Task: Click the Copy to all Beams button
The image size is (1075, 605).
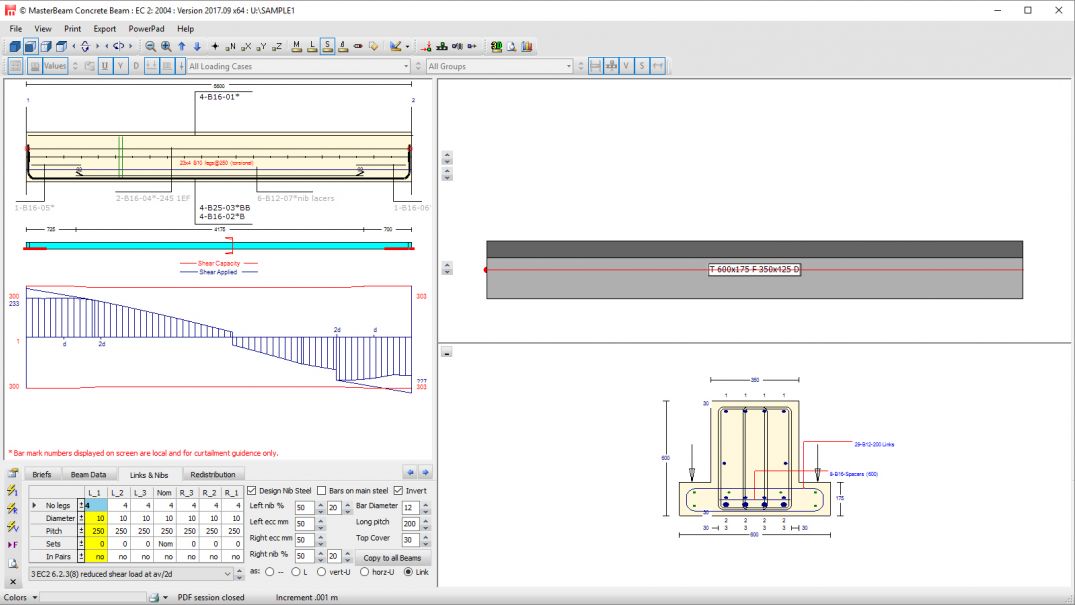Action: pyautogui.click(x=392, y=557)
